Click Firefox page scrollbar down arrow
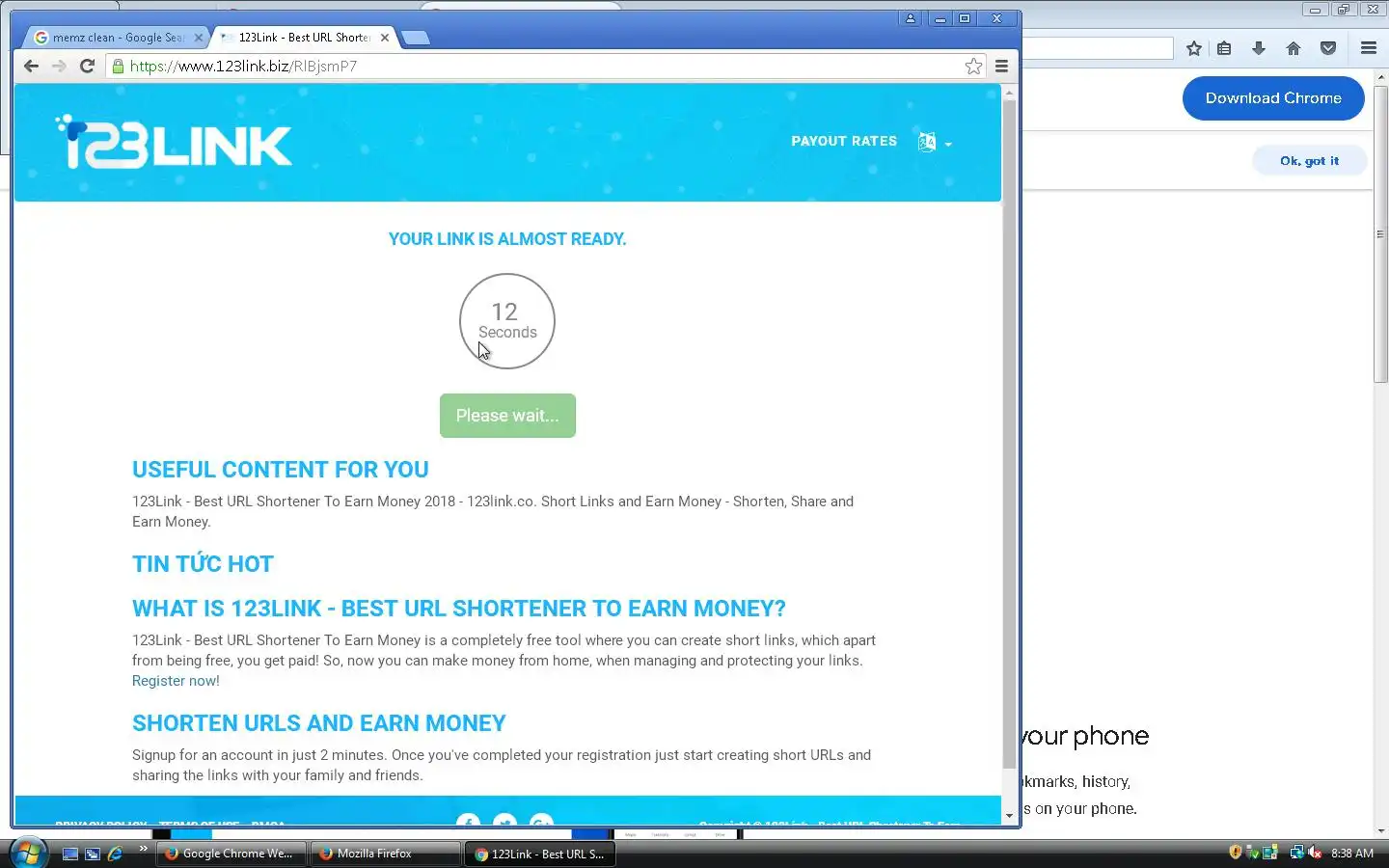Screen dimensions: 1389x868 1381,830
